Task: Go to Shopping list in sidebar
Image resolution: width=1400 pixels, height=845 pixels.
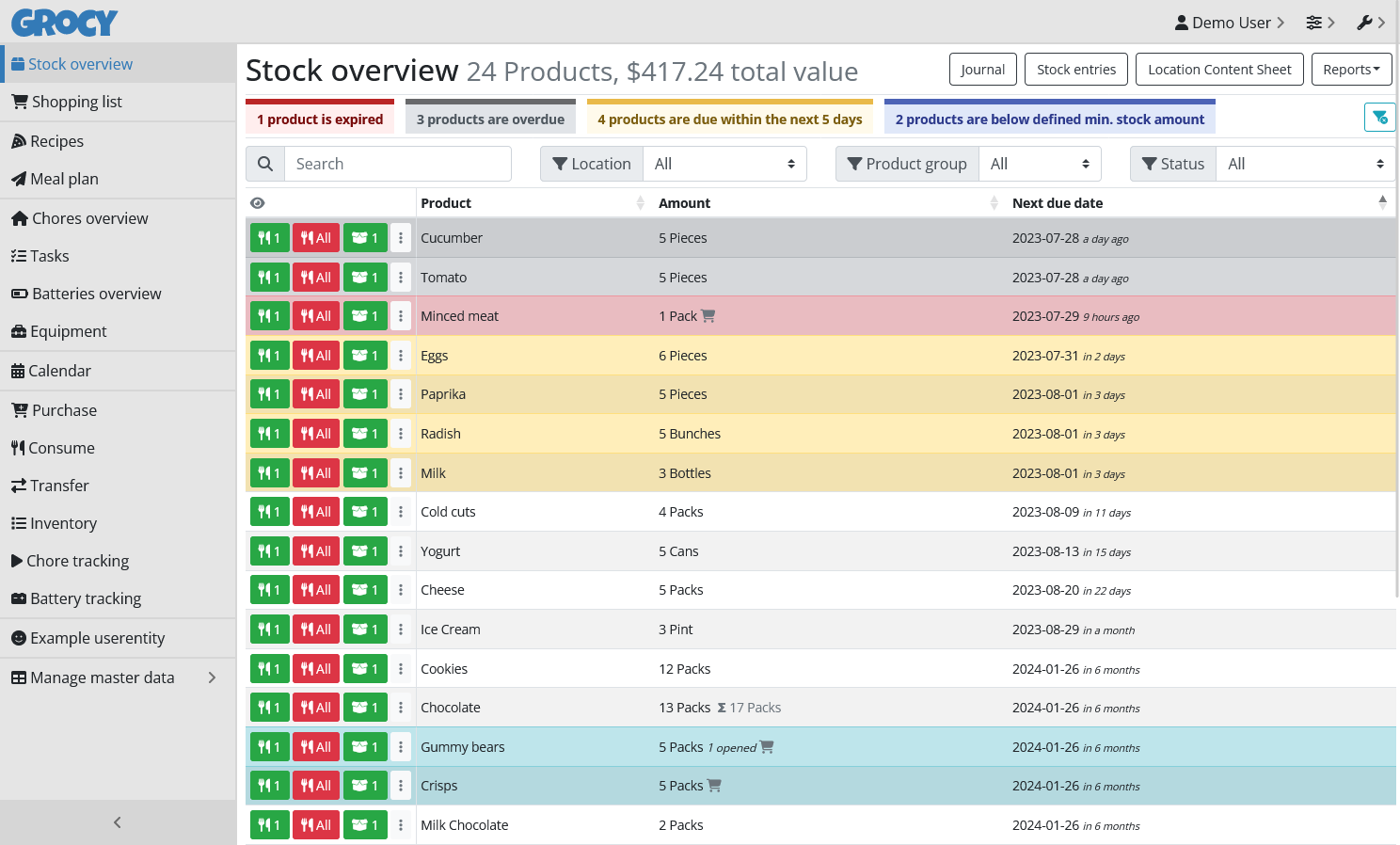Action: point(76,102)
